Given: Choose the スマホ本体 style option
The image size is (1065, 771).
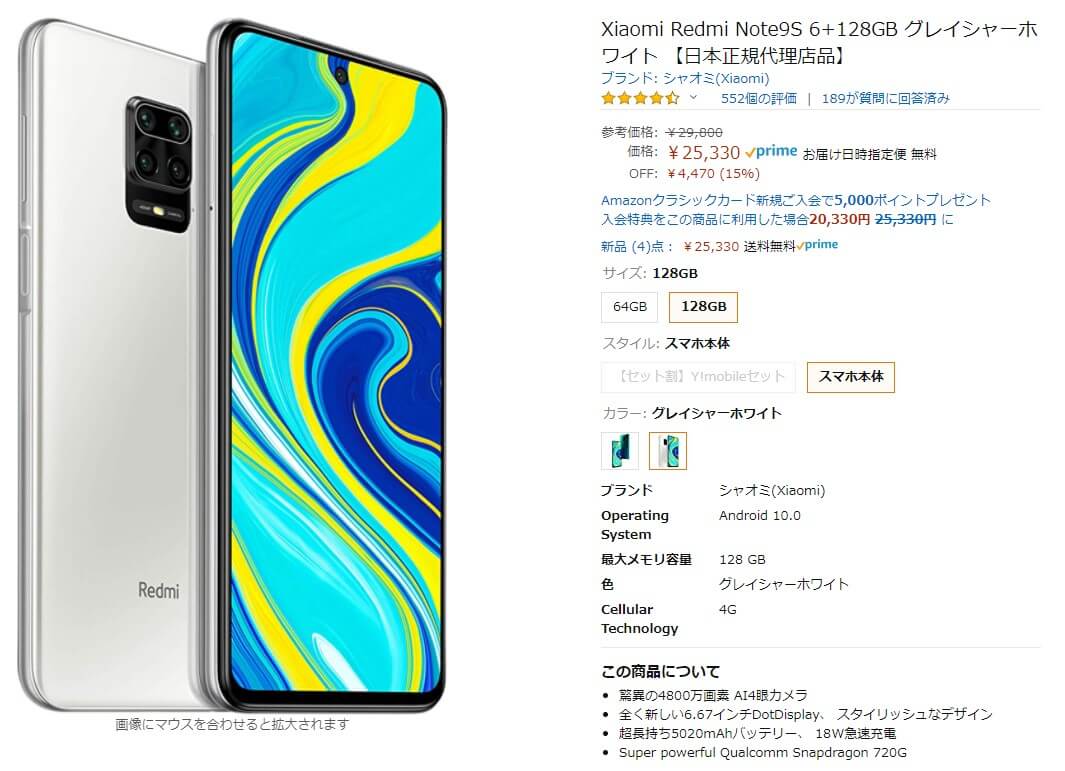Looking at the screenshot, I should pos(850,377).
